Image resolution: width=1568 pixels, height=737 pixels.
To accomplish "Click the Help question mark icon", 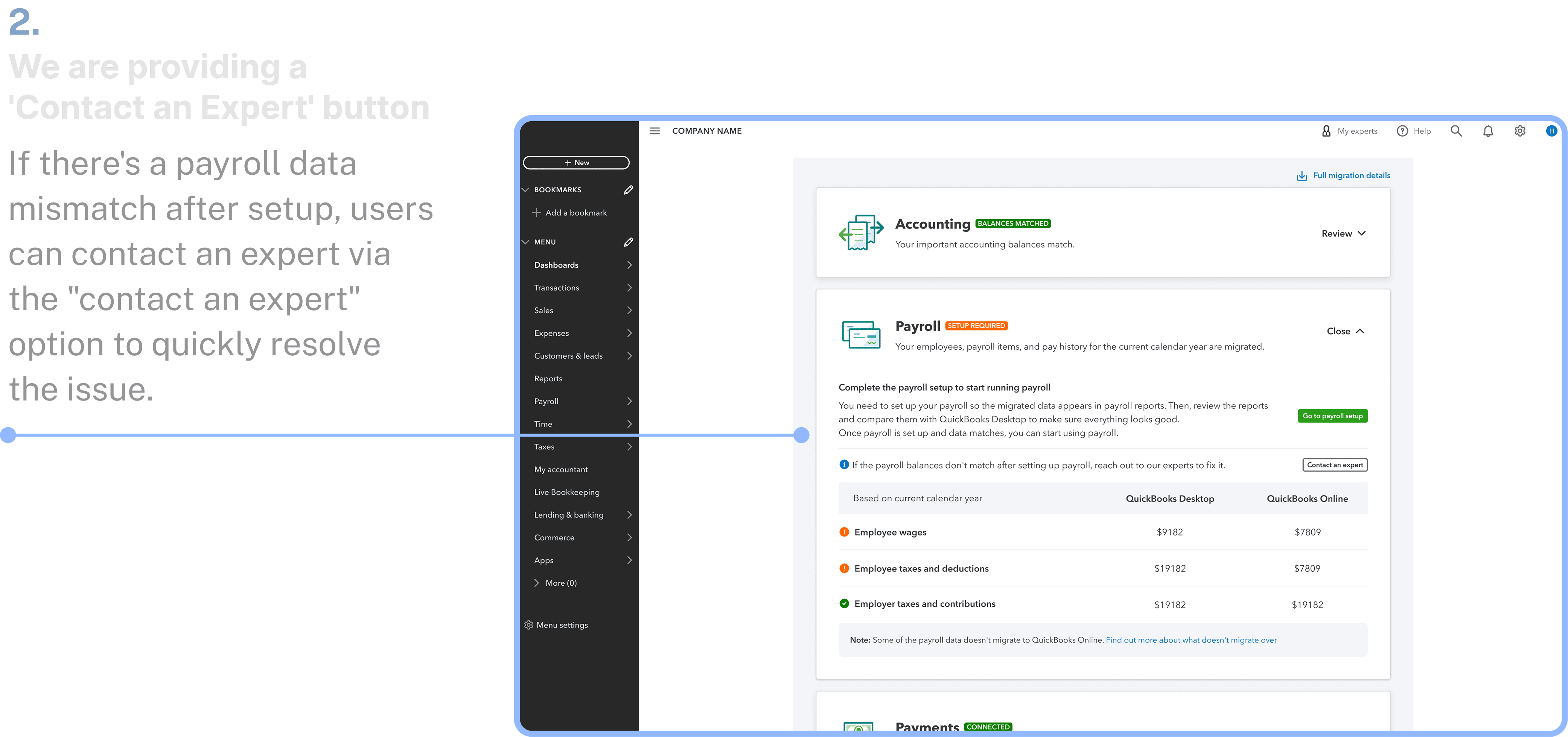I will pos(1402,131).
